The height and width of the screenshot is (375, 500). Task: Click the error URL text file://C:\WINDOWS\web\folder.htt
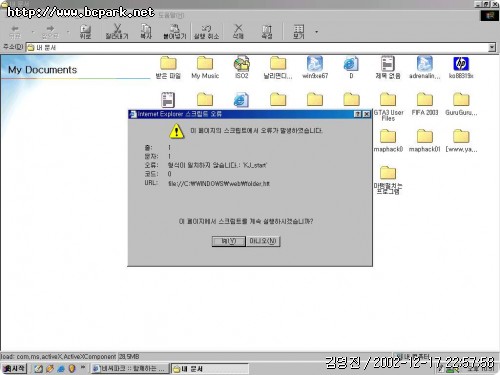219,183
